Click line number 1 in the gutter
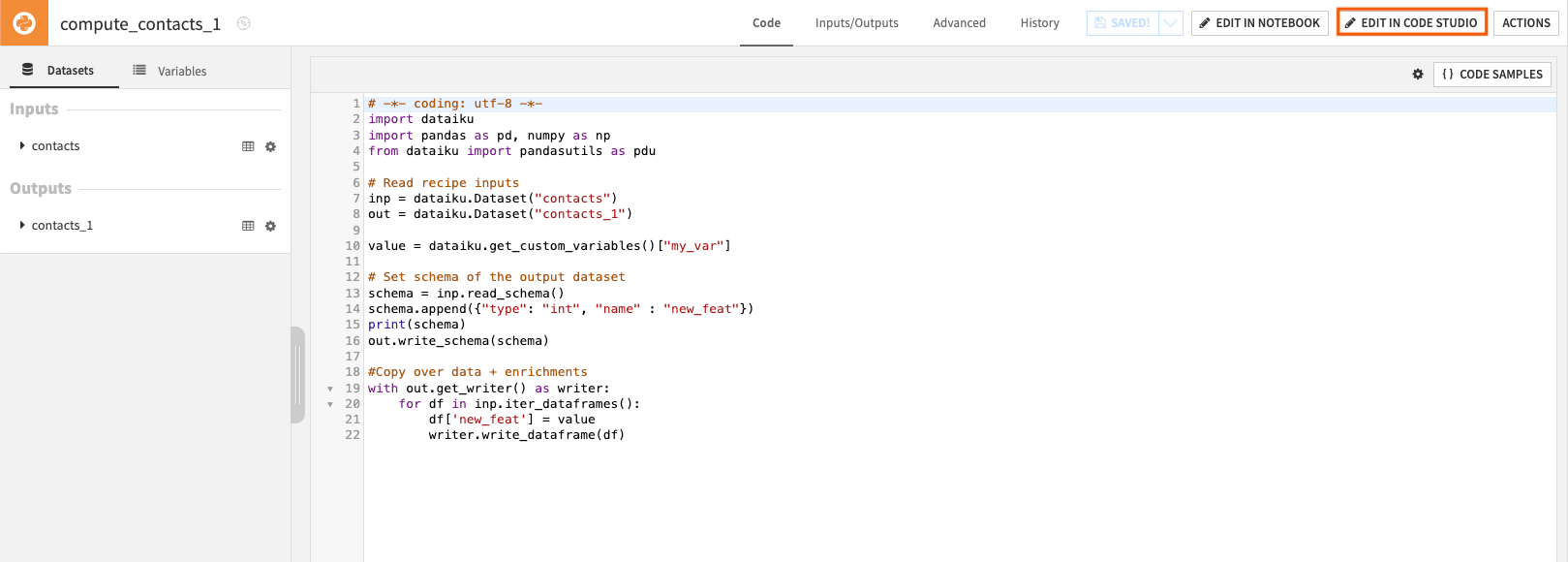The height and width of the screenshot is (562, 1568). point(355,104)
